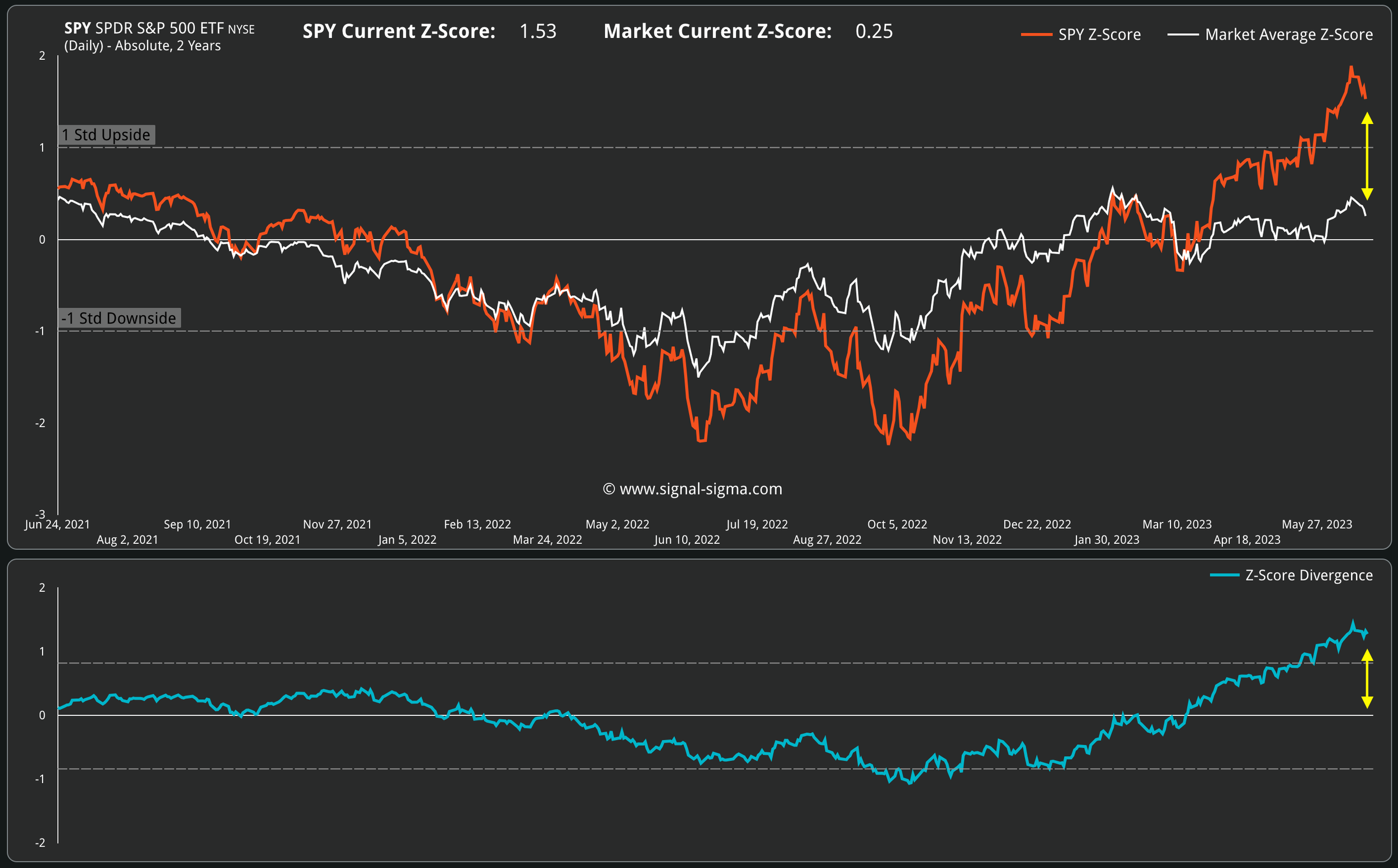Click the -1 Std Downside label
The width and height of the screenshot is (1398, 868).
click(x=119, y=318)
